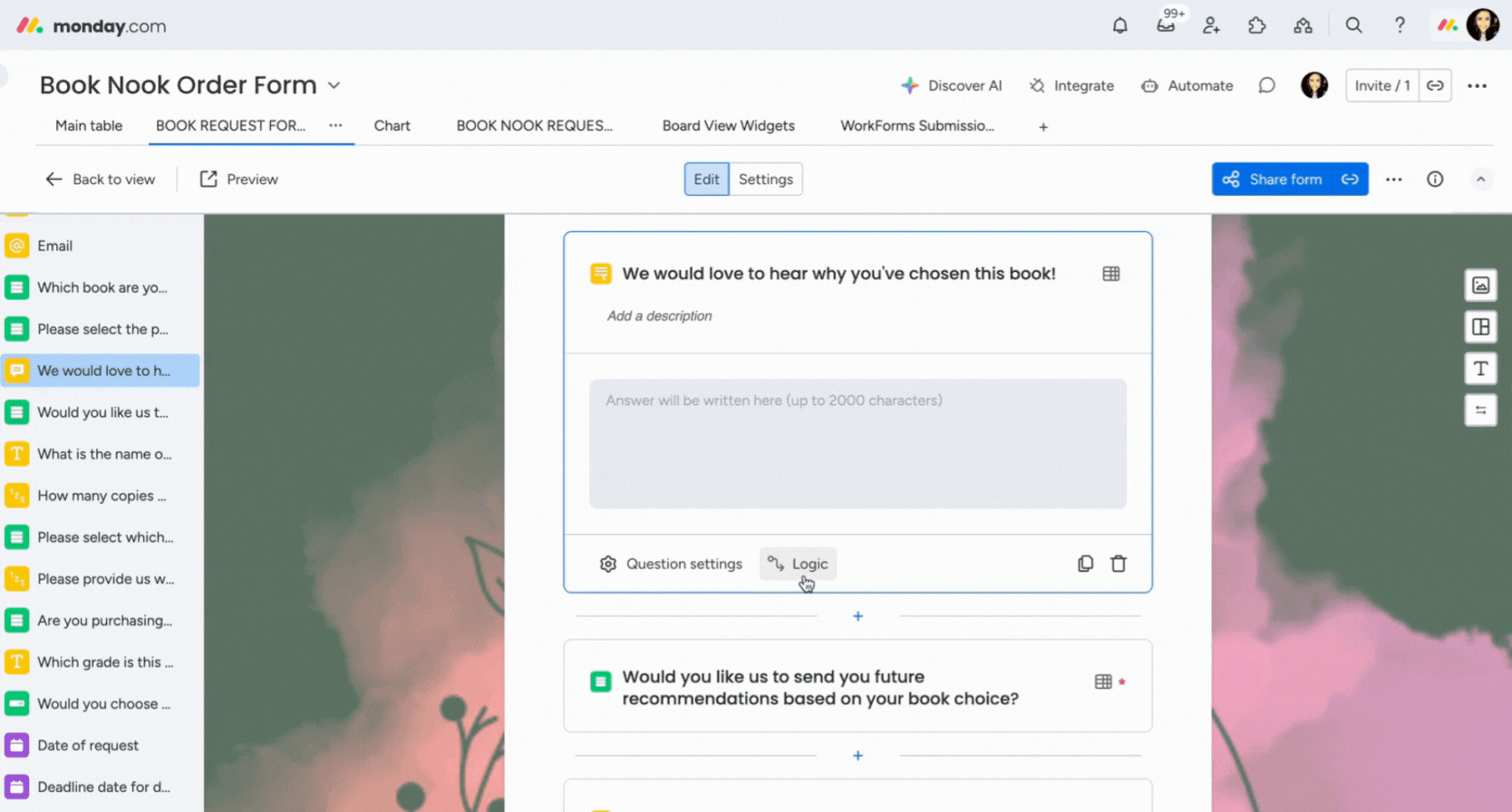Open the background image tool on right rail

pyautogui.click(x=1480, y=285)
